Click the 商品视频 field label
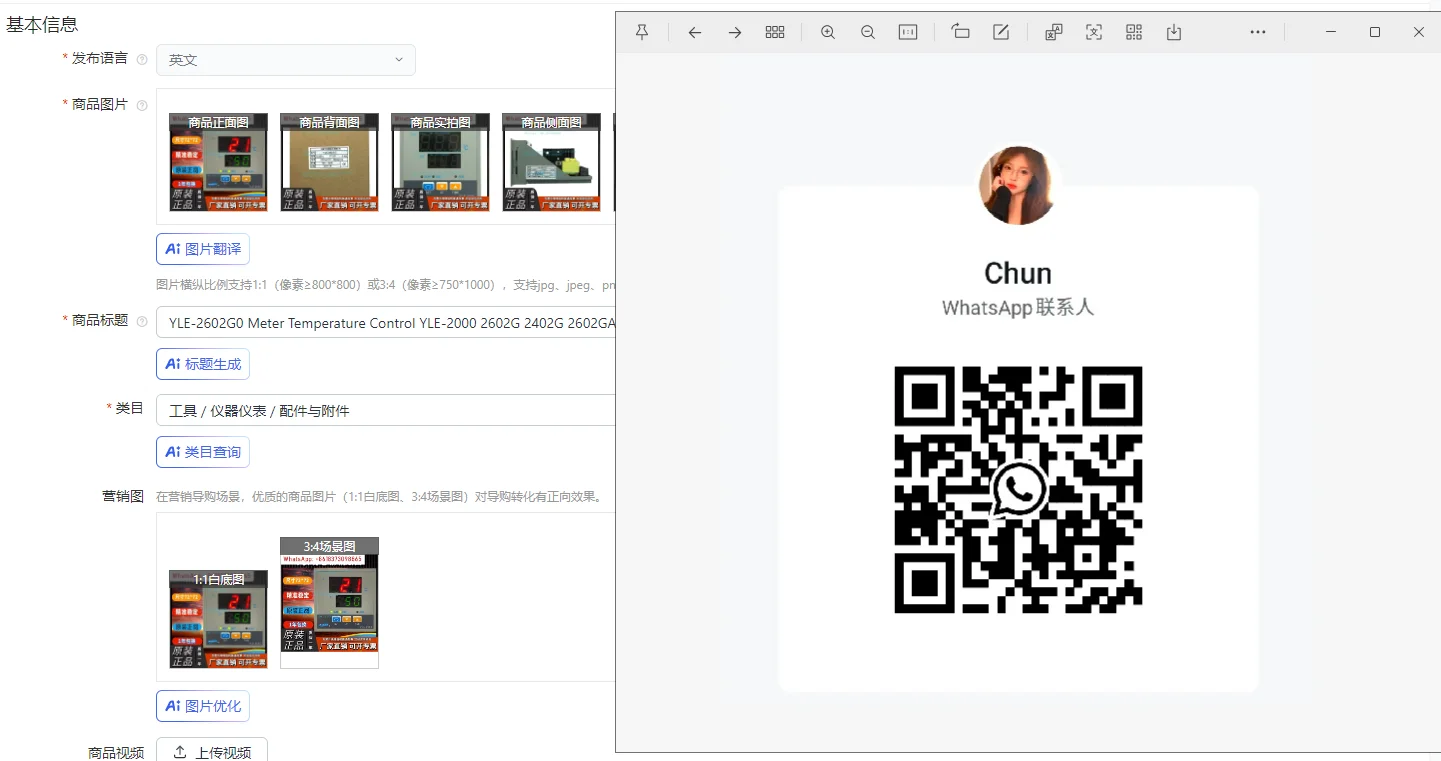This screenshot has width=1441, height=761. click(116, 753)
